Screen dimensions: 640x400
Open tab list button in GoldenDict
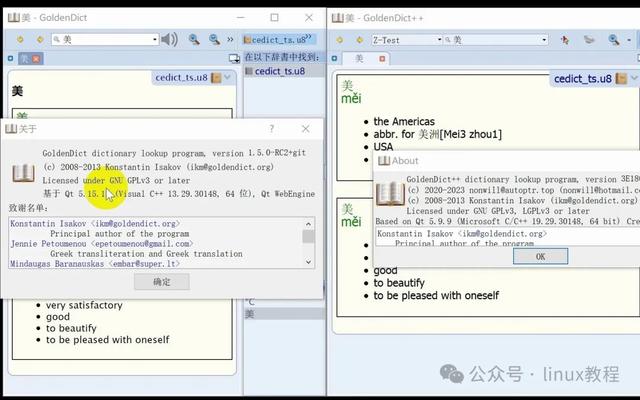[x=234, y=59]
